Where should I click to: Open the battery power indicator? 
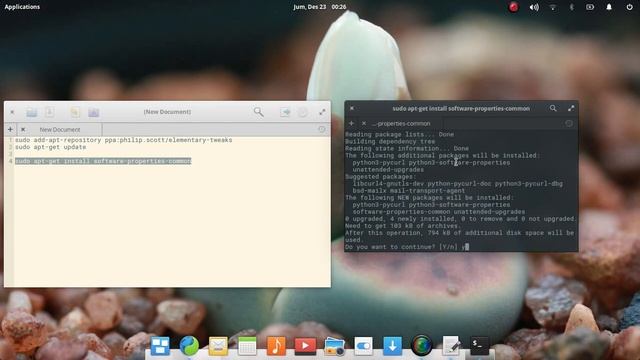point(590,7)
